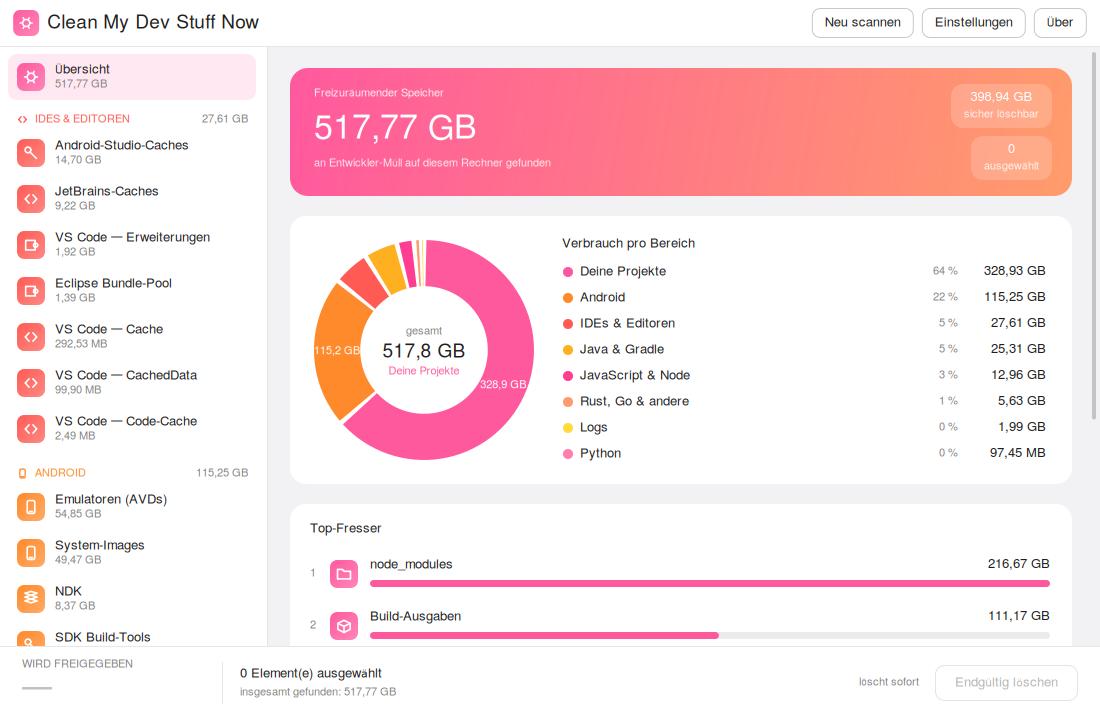Click the Top-Fresser heading
The width and height of the screenshot is (1100, 720).
click(346, 528)
